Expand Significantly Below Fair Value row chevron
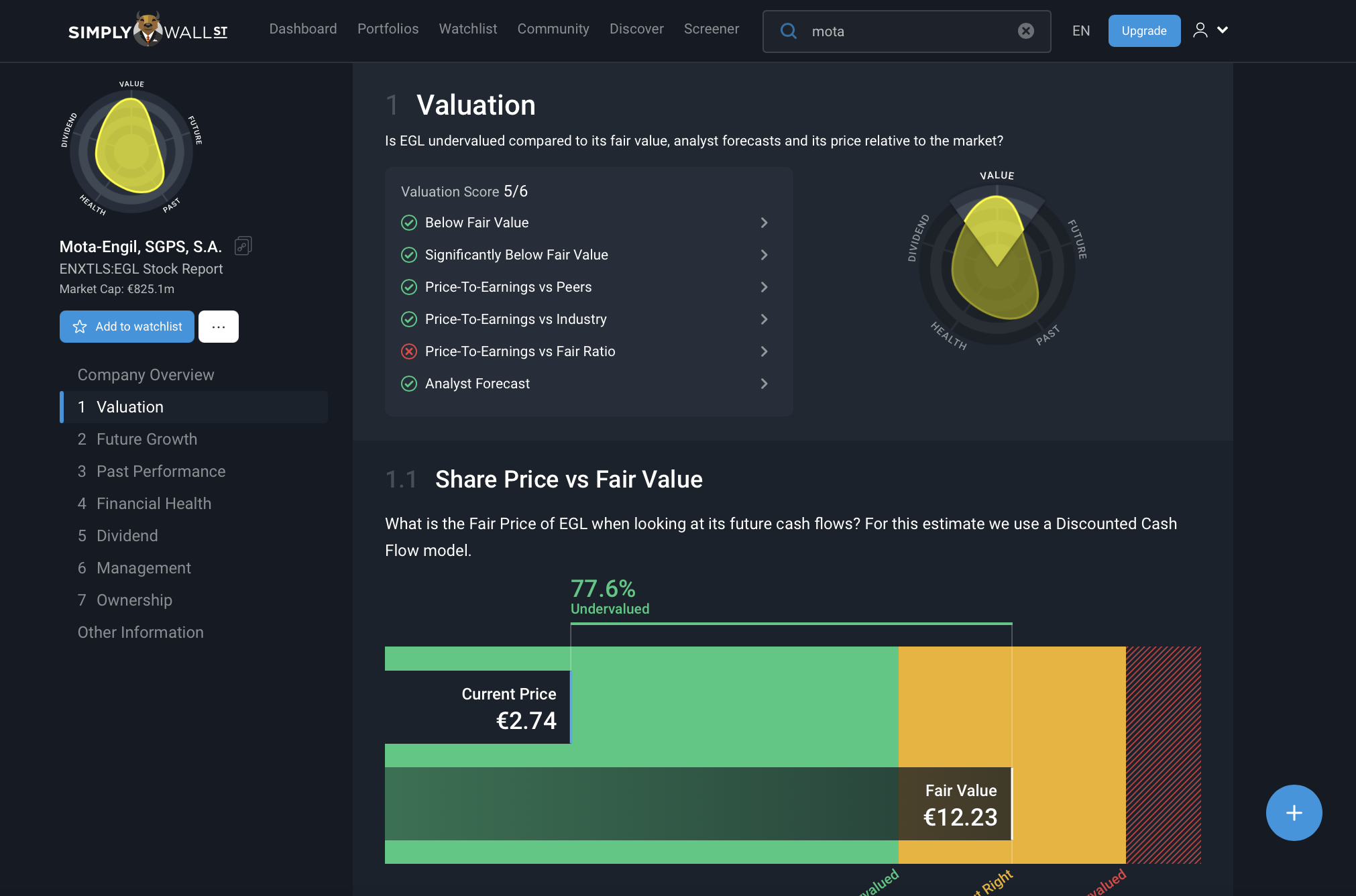Screen dimensions: 1356x896 (764, 255)
